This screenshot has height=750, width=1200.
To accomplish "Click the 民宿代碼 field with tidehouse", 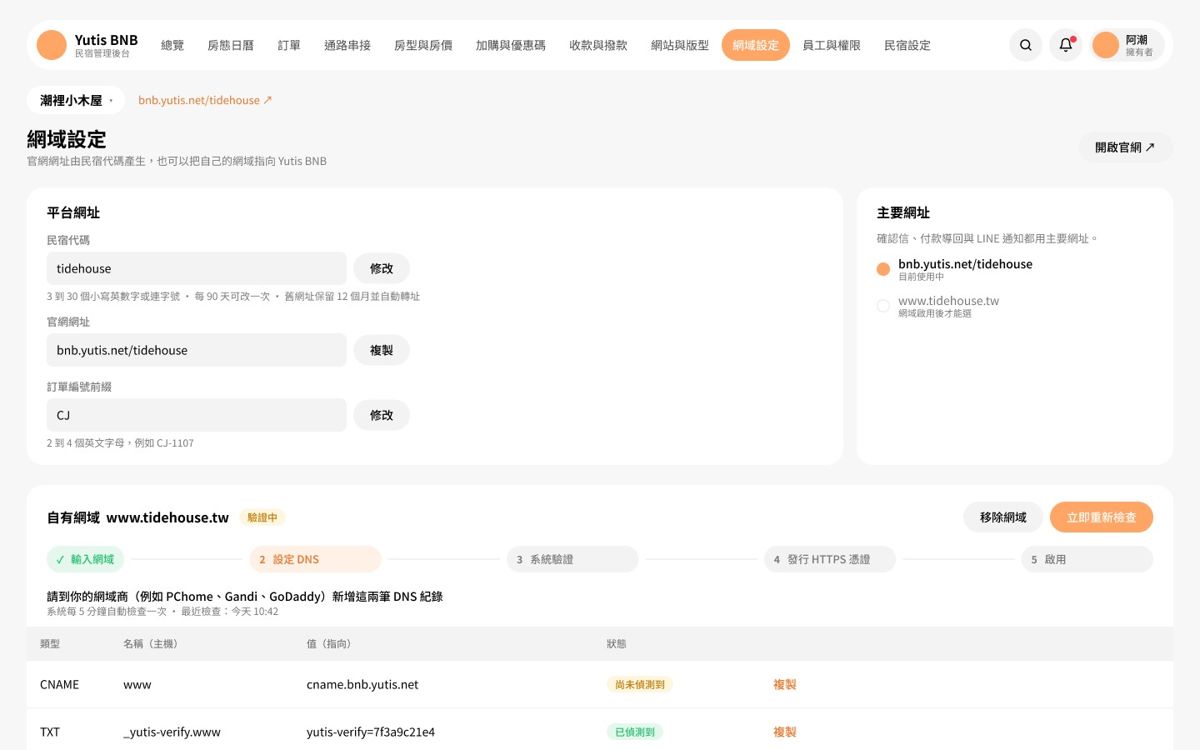I will (197, 268).
